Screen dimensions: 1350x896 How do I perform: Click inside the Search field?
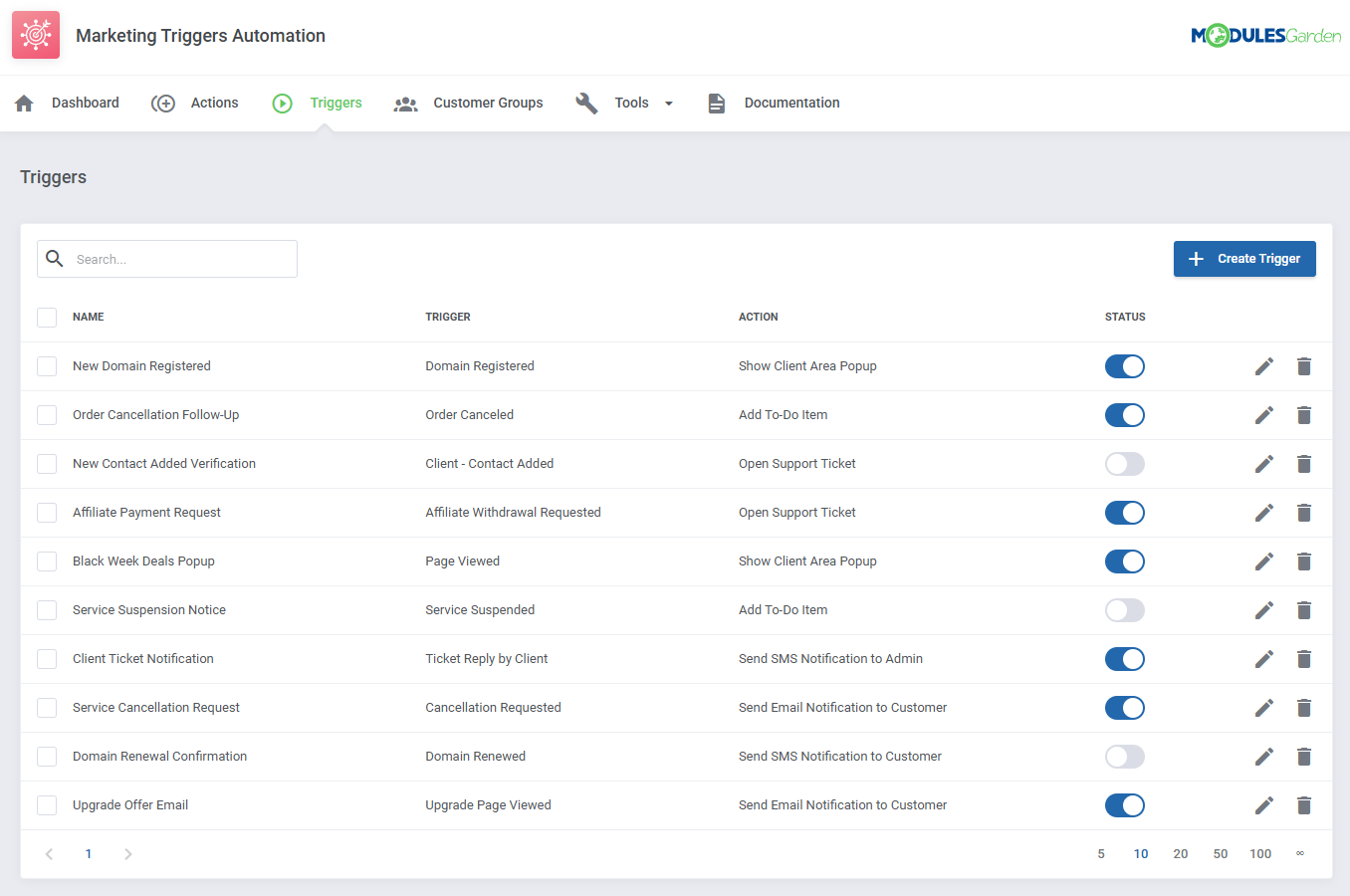166,258
